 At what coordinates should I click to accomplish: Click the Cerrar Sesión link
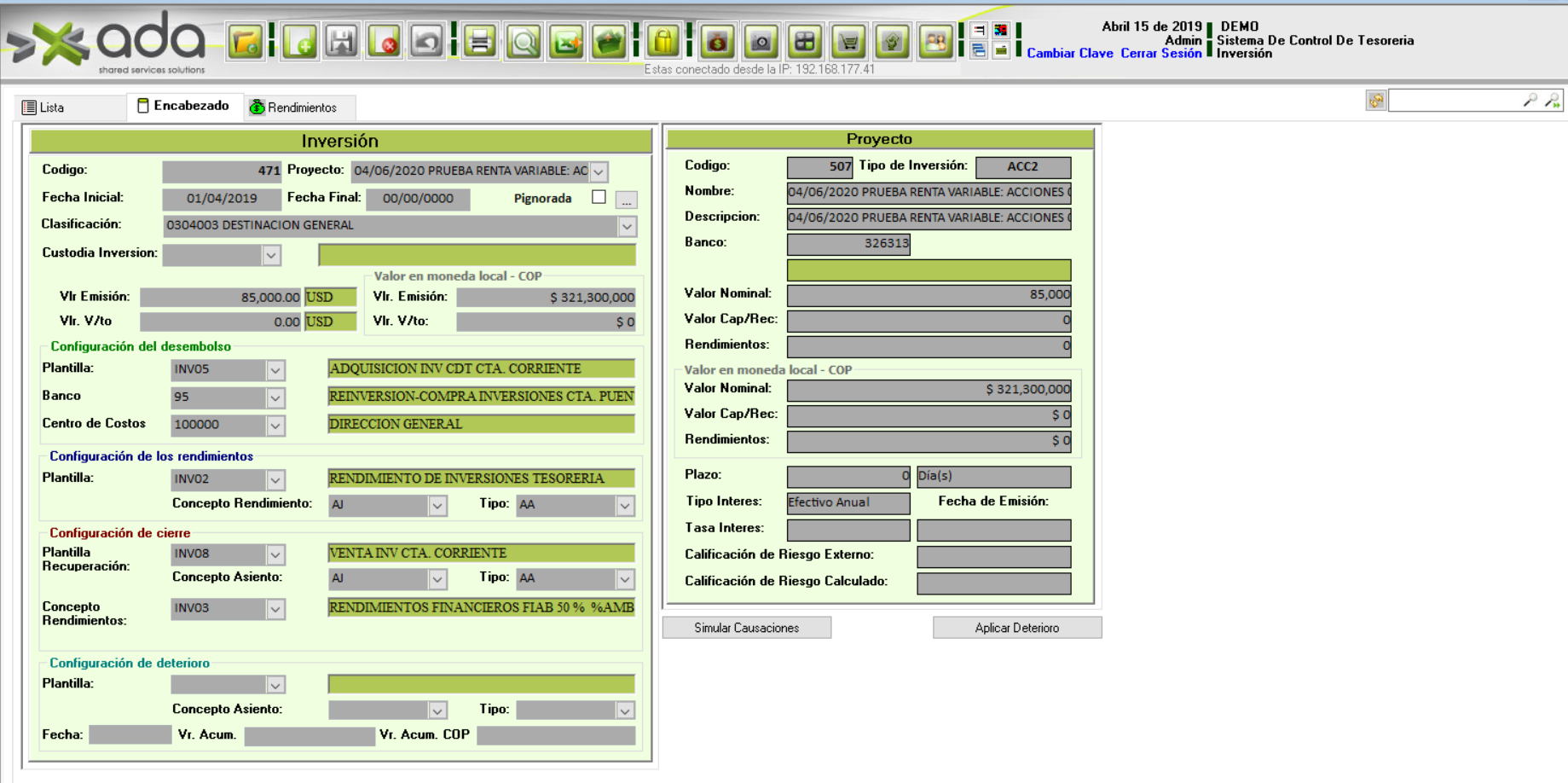[1160, 53]
